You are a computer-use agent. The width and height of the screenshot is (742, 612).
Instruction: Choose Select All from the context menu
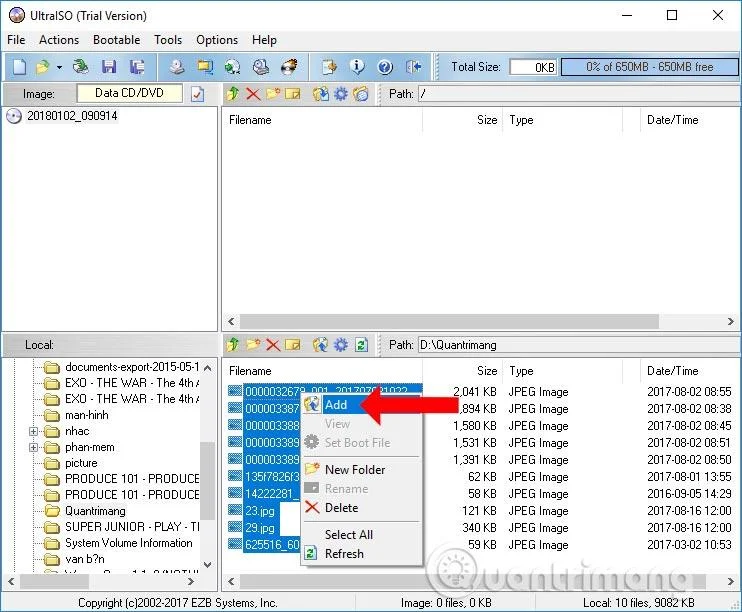click(x=361, y=534)
